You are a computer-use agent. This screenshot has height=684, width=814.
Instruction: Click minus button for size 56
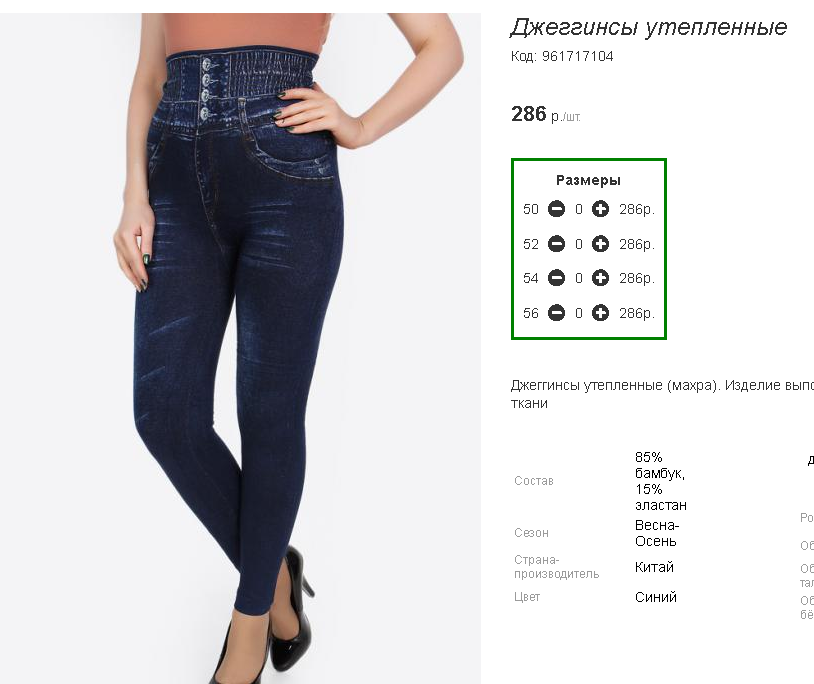pos(556,313)
